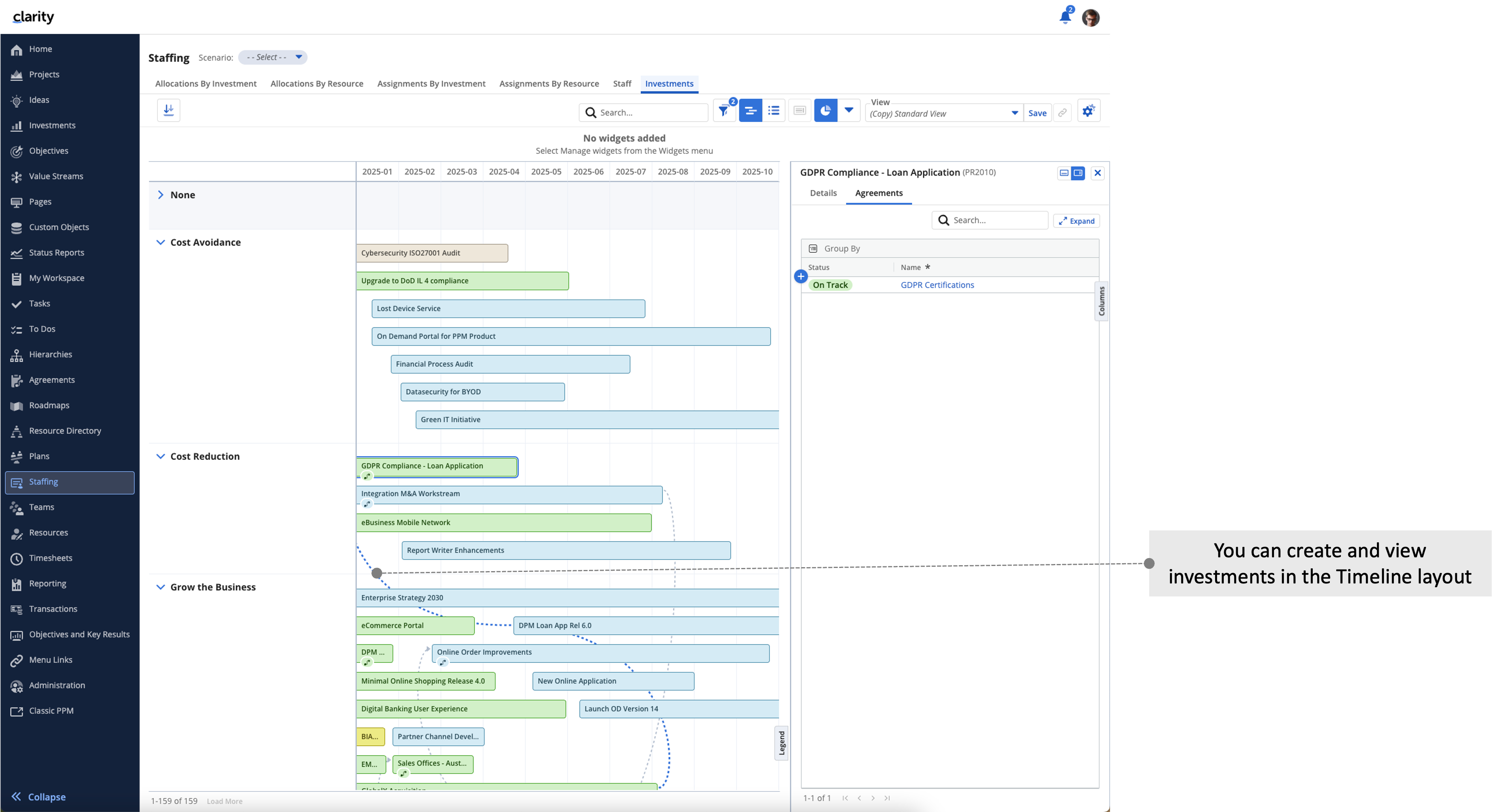Open the view settings gear icon
Screen dimensions: 1492x812
pyautogui.click(x=1089, y=110)
